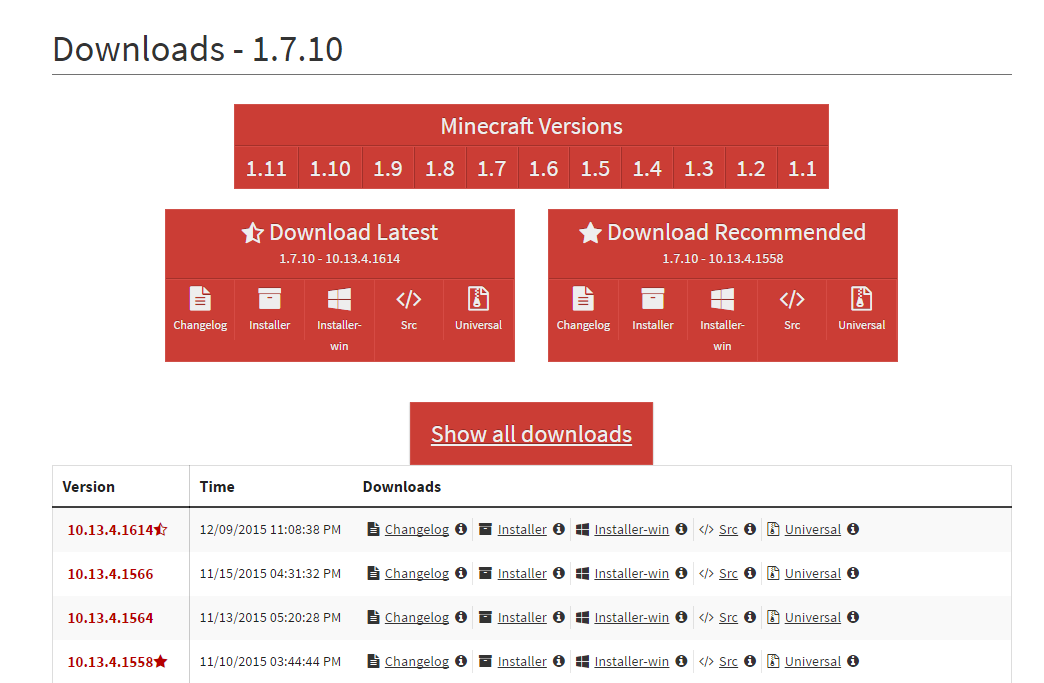Click Show all downloads button
The width and height of the screenshot is (1044, 683).
(x=531, y=433)
